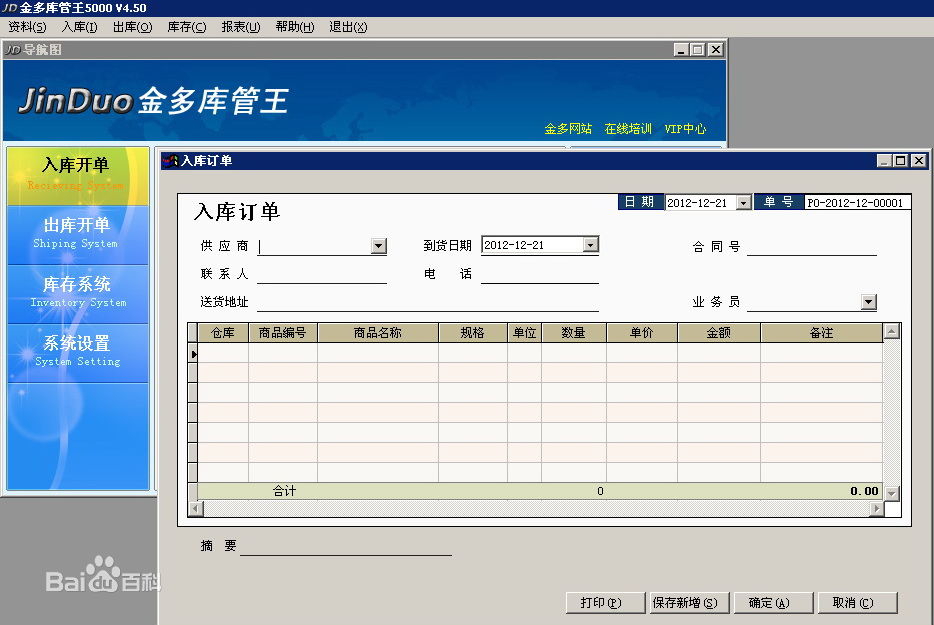Click the 保存新增(S) button
This screenshot has height=625, width=934.
click(x=684, y=603)
